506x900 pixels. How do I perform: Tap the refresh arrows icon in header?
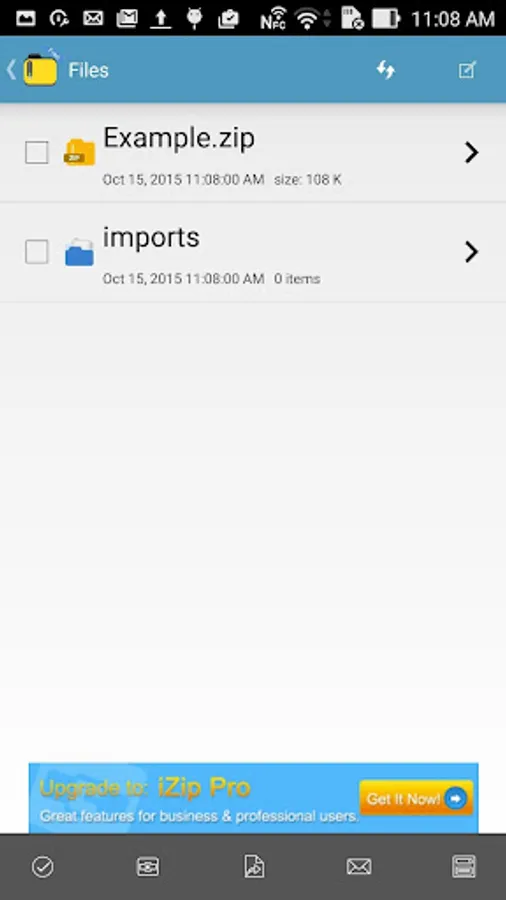[x=386, y=70]
